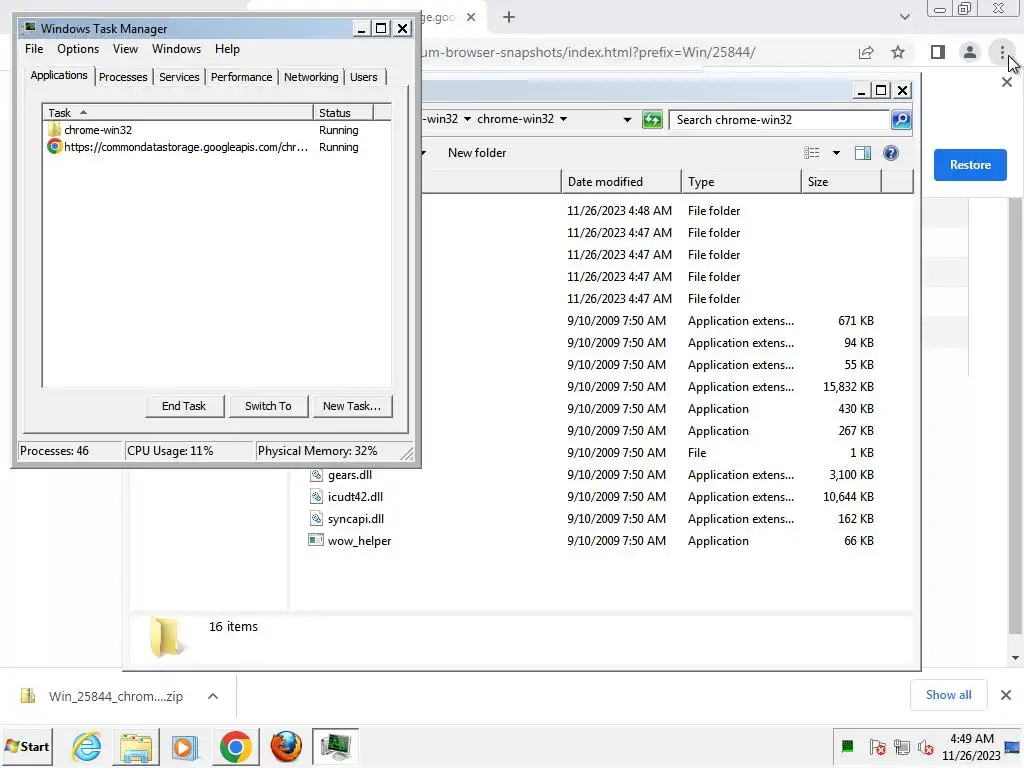
Task: Click the gears.dll file icon
Action: coord(316,475)
